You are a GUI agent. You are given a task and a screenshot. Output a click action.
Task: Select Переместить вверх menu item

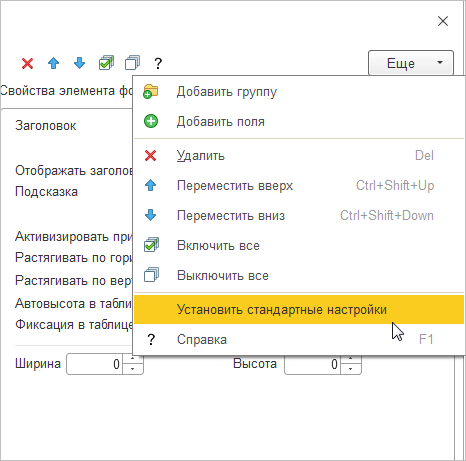[x=299, y=185]
